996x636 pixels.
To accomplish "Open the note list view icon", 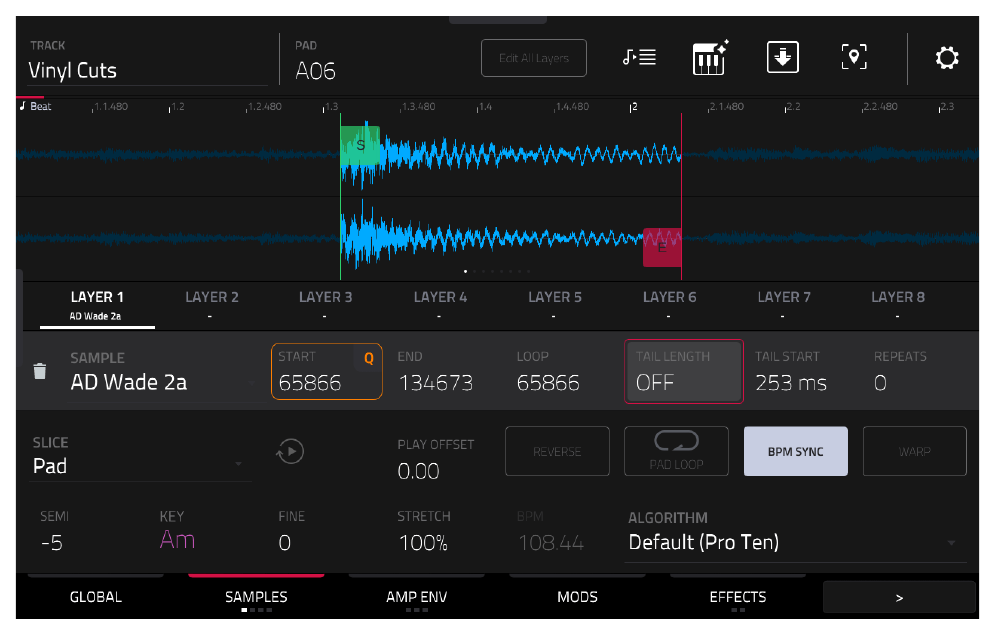I will (x=639, y=58).
